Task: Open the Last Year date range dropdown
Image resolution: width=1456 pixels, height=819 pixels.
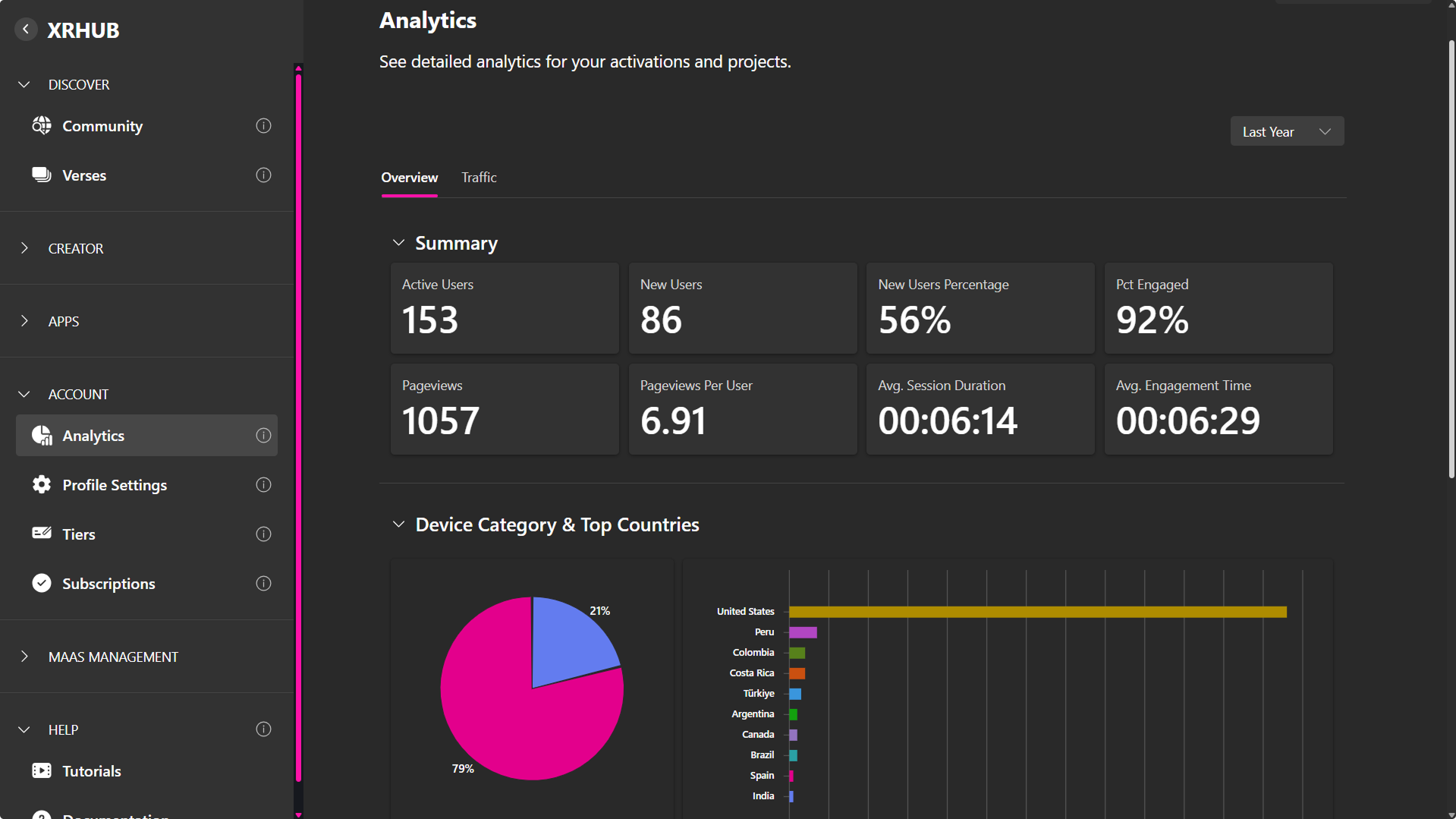Action: (1286, 132)
